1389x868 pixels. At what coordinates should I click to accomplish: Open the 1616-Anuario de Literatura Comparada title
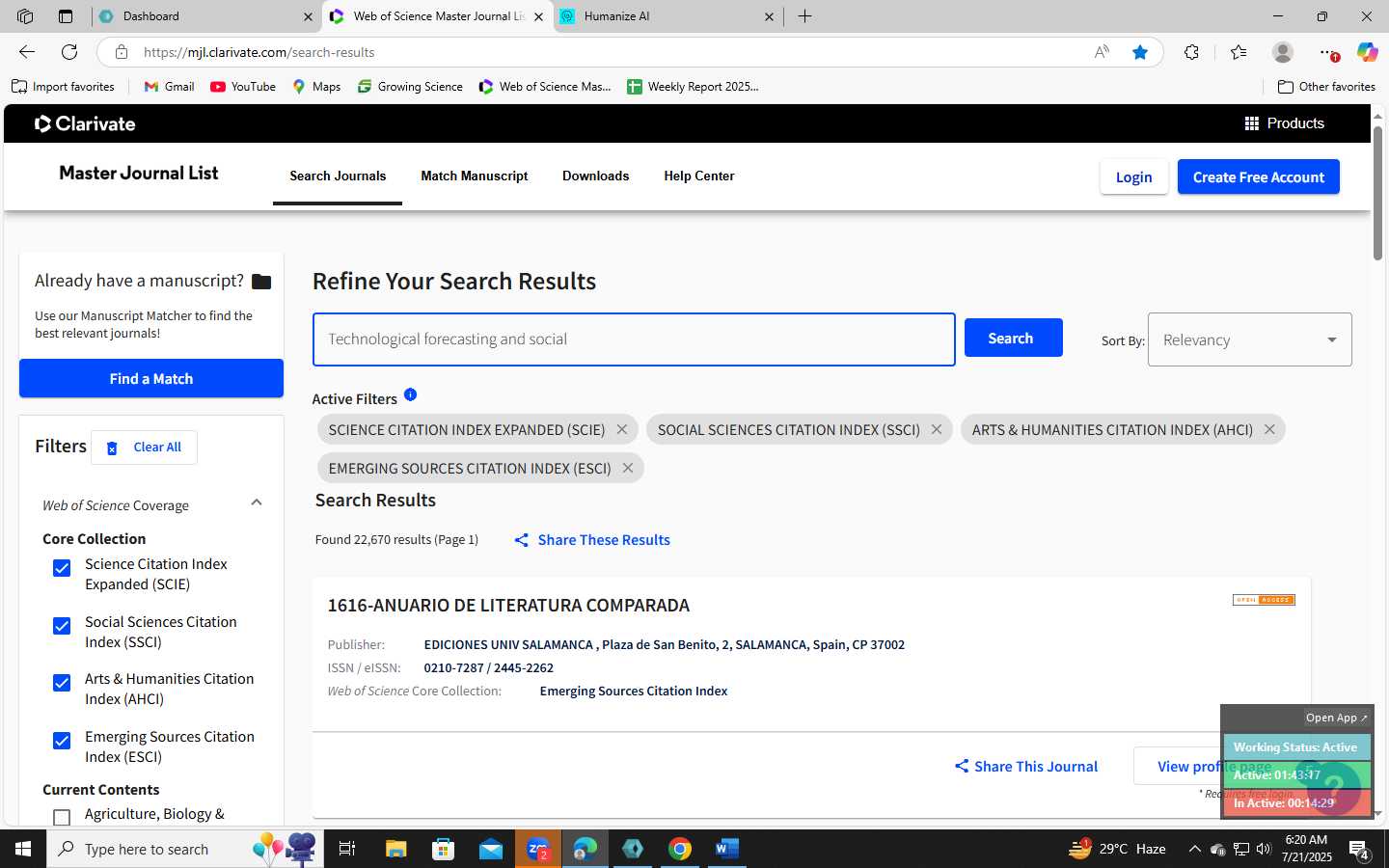[x=508, y=605]
